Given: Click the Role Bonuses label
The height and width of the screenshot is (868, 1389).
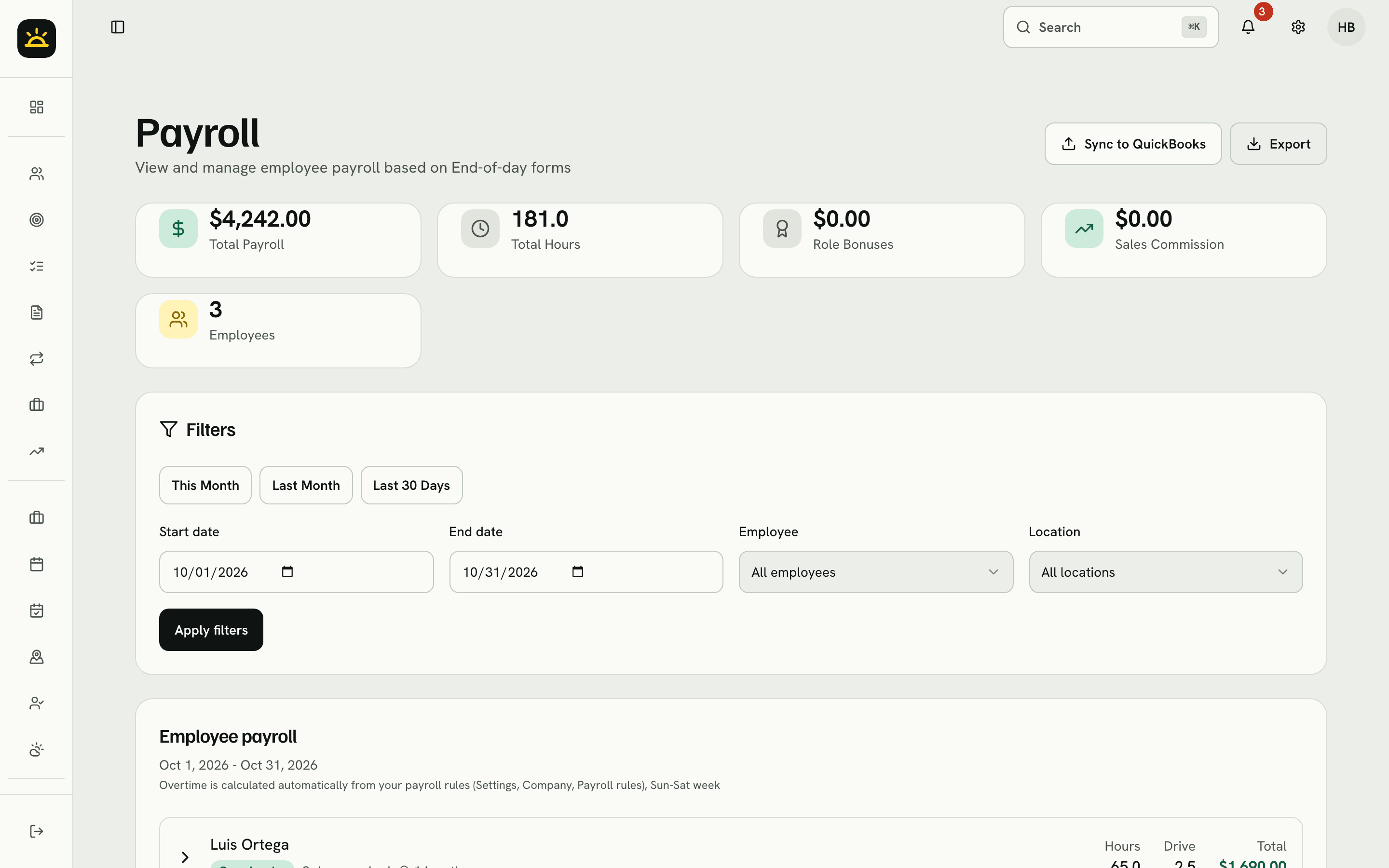Looking at the screenshot, I should tap(853, 244).
